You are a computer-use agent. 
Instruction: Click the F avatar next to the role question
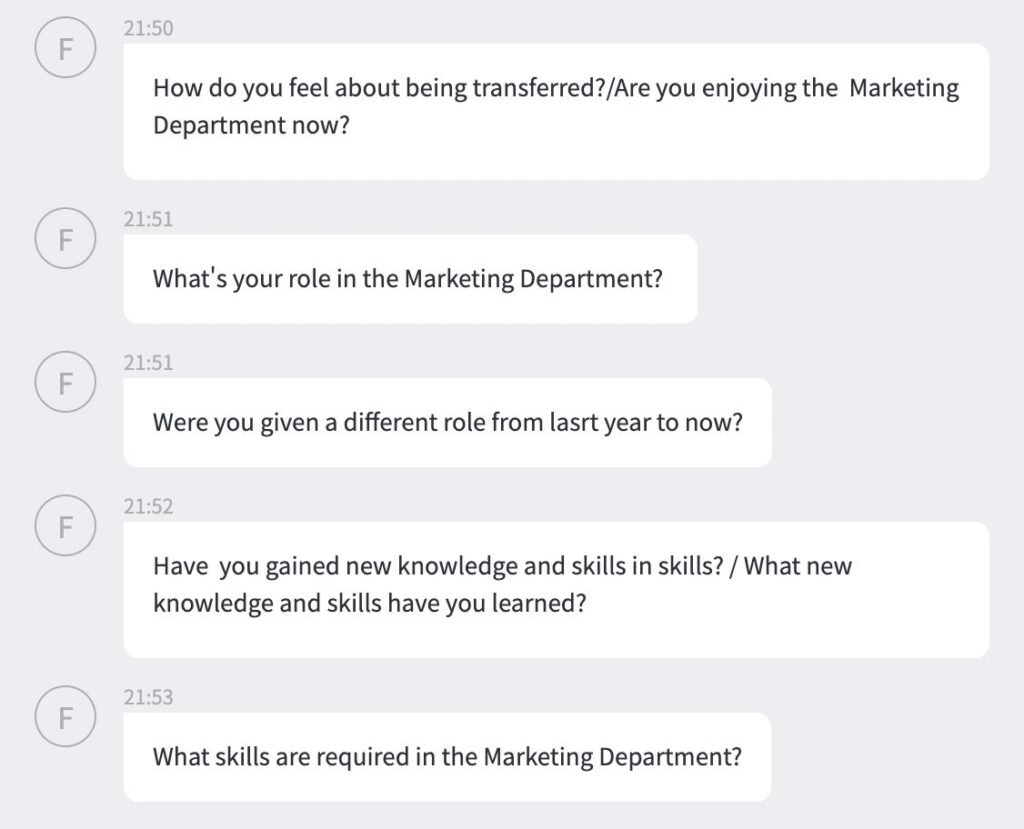(65, 238)
